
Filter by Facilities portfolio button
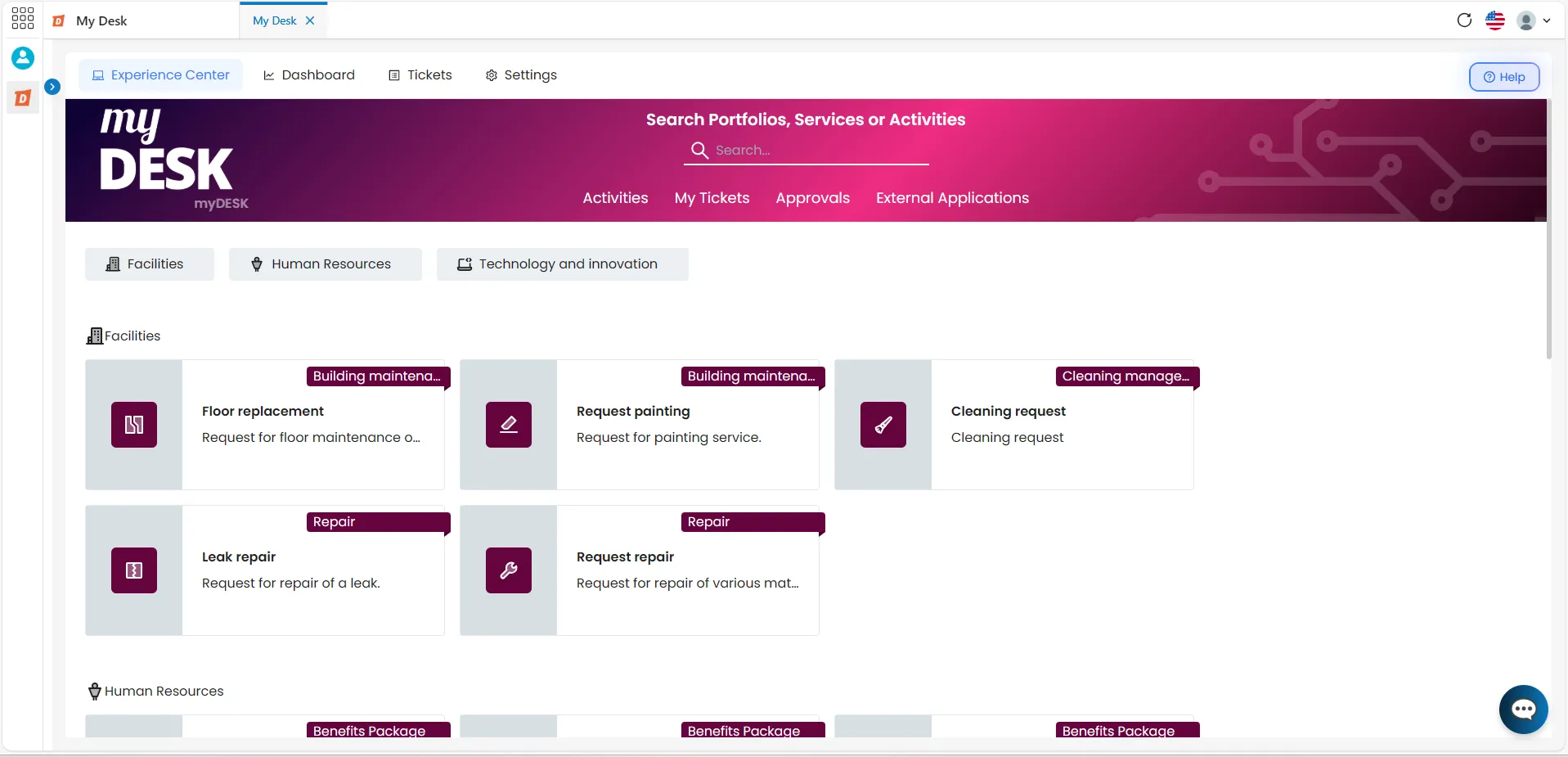pos(150,264)
